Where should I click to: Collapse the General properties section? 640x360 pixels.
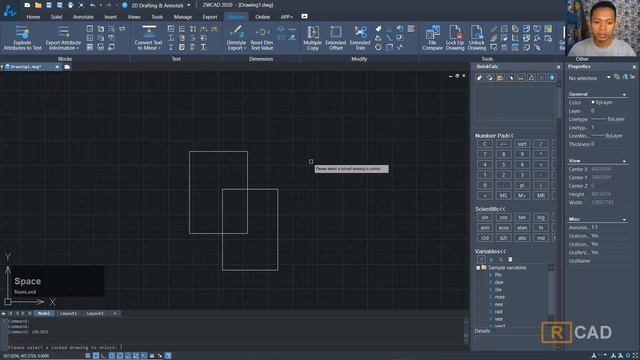click(x=624, y=94)
